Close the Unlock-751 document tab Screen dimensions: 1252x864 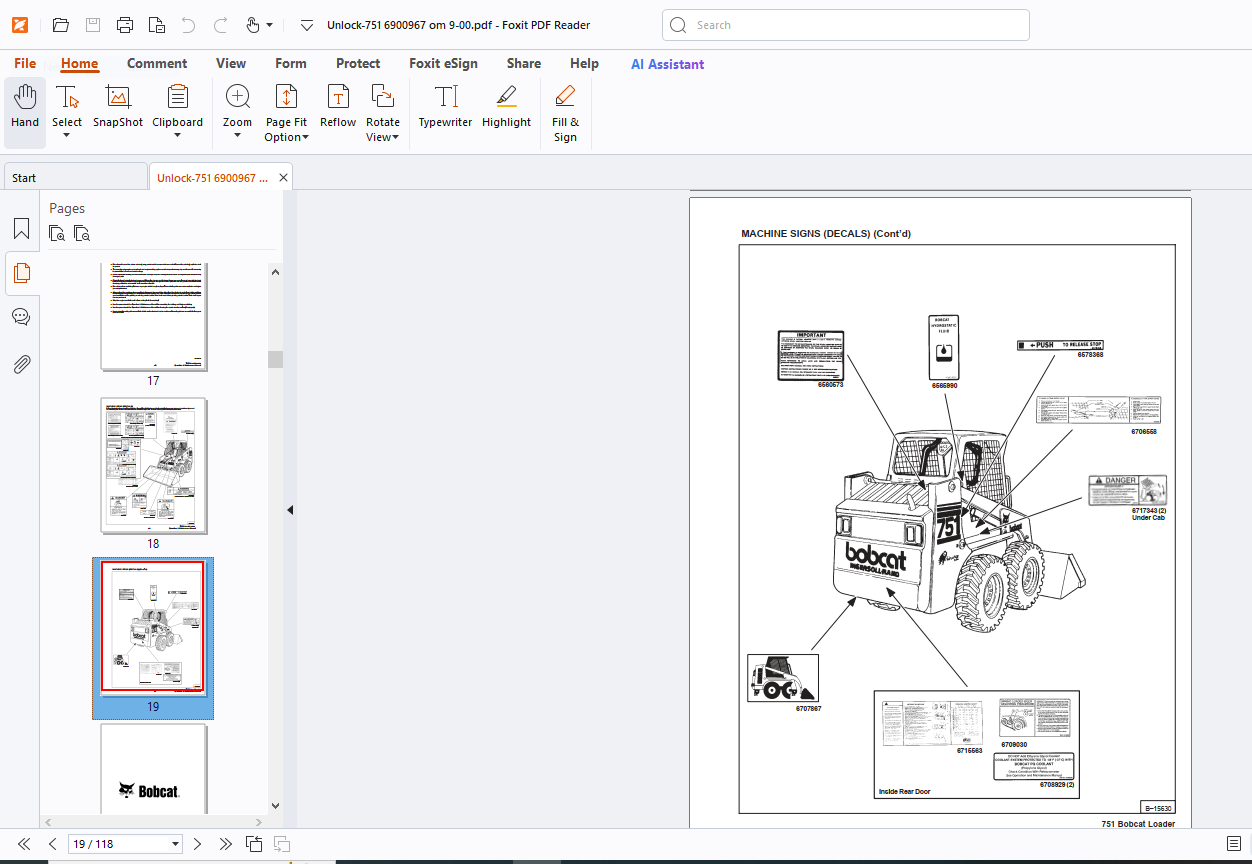pyautogui.click(x=283, y=178)
